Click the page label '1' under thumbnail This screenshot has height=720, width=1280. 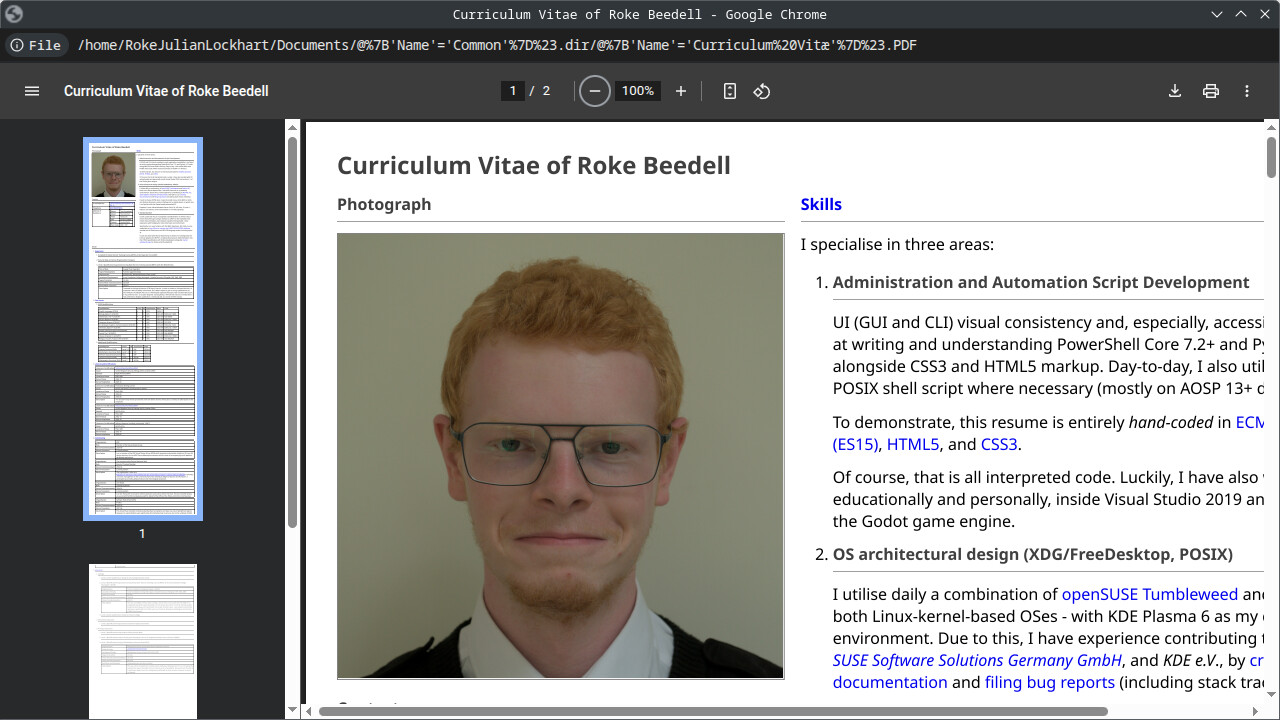142,534
